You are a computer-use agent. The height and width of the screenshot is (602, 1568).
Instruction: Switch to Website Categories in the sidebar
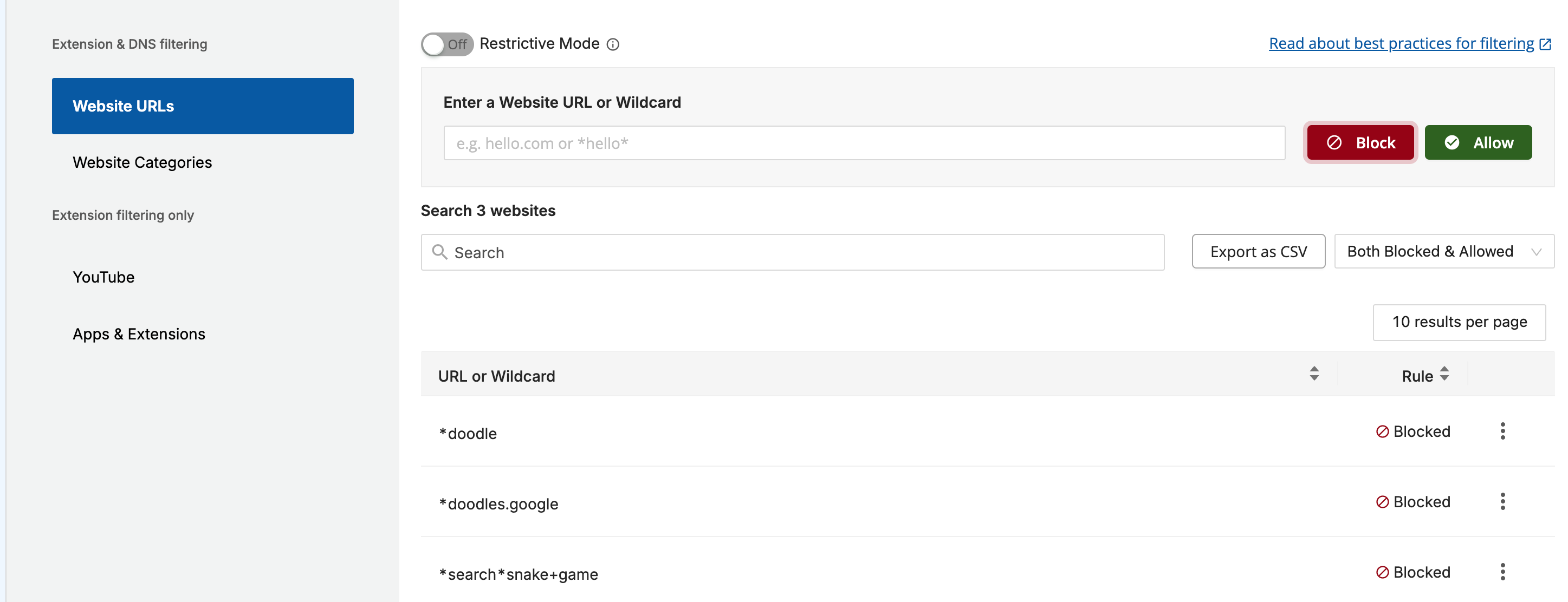click(x=142, y=162)
